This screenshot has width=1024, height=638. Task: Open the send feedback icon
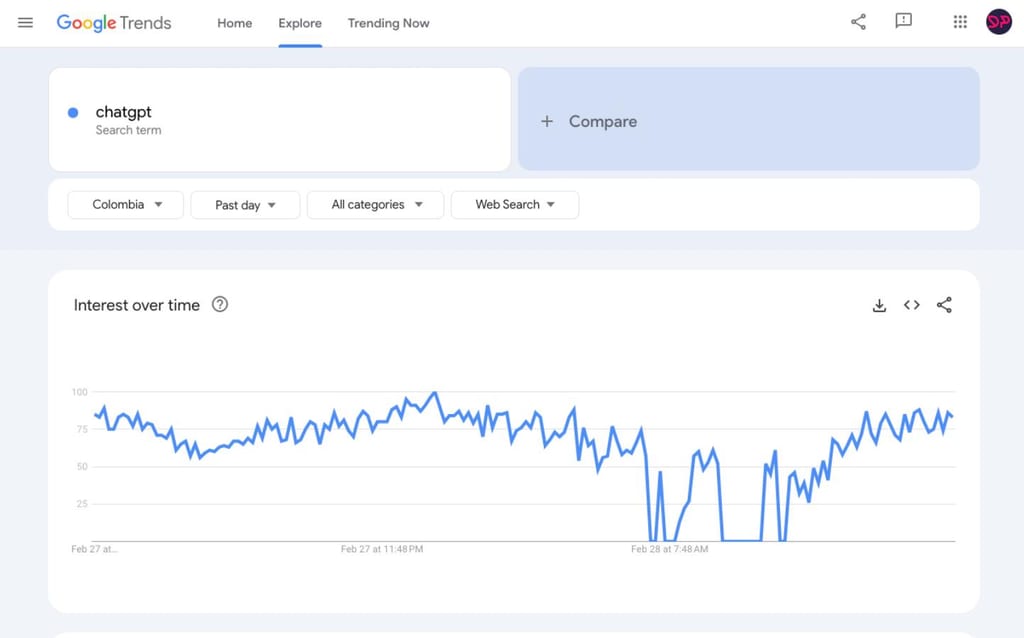pos(903,22)
